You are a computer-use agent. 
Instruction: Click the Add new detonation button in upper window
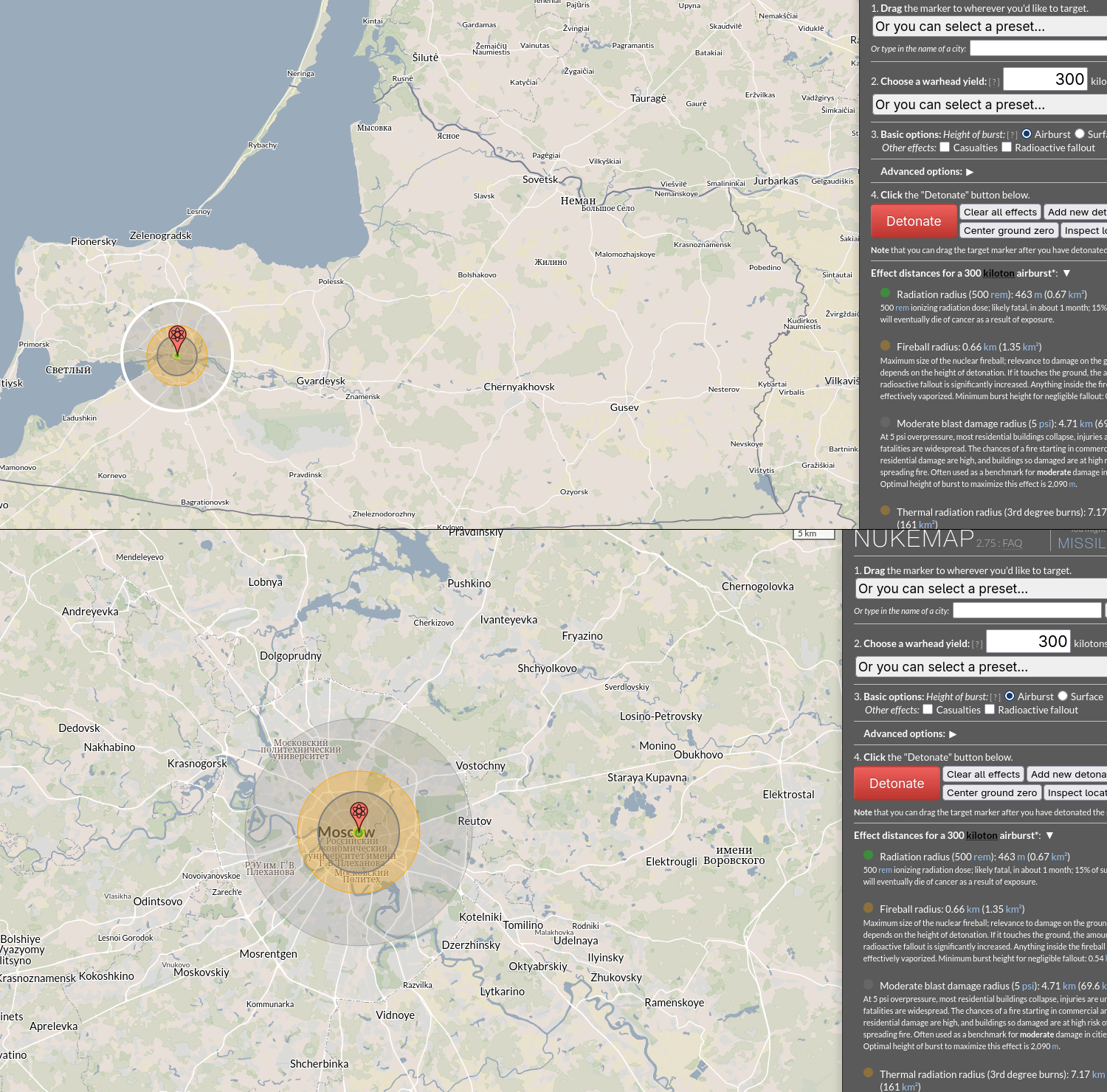(x=1076, y=212)
